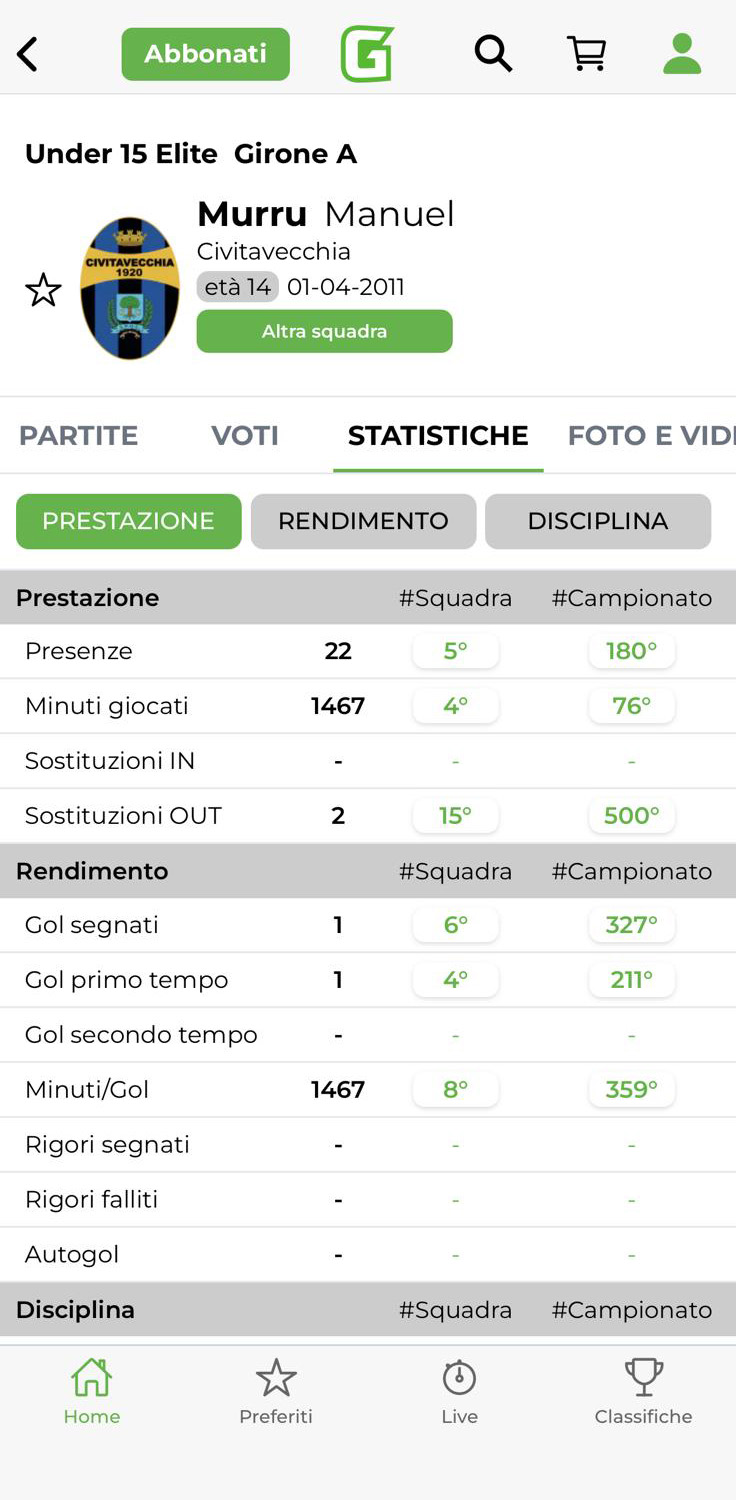Toggle favorite star next to team crest
This screenshot has height=1500, width=736.
click(x=43, y=290)
